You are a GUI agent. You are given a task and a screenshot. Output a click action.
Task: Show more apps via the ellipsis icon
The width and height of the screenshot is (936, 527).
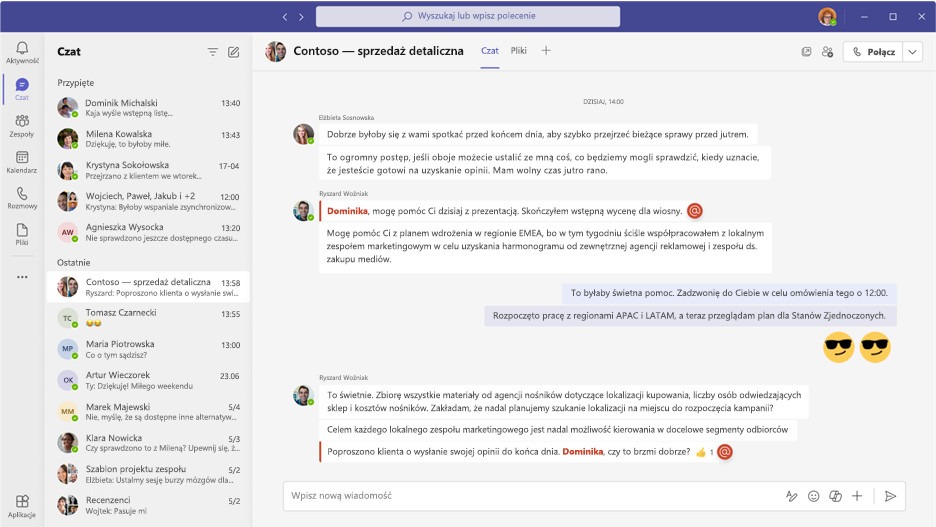pos(22,277)
